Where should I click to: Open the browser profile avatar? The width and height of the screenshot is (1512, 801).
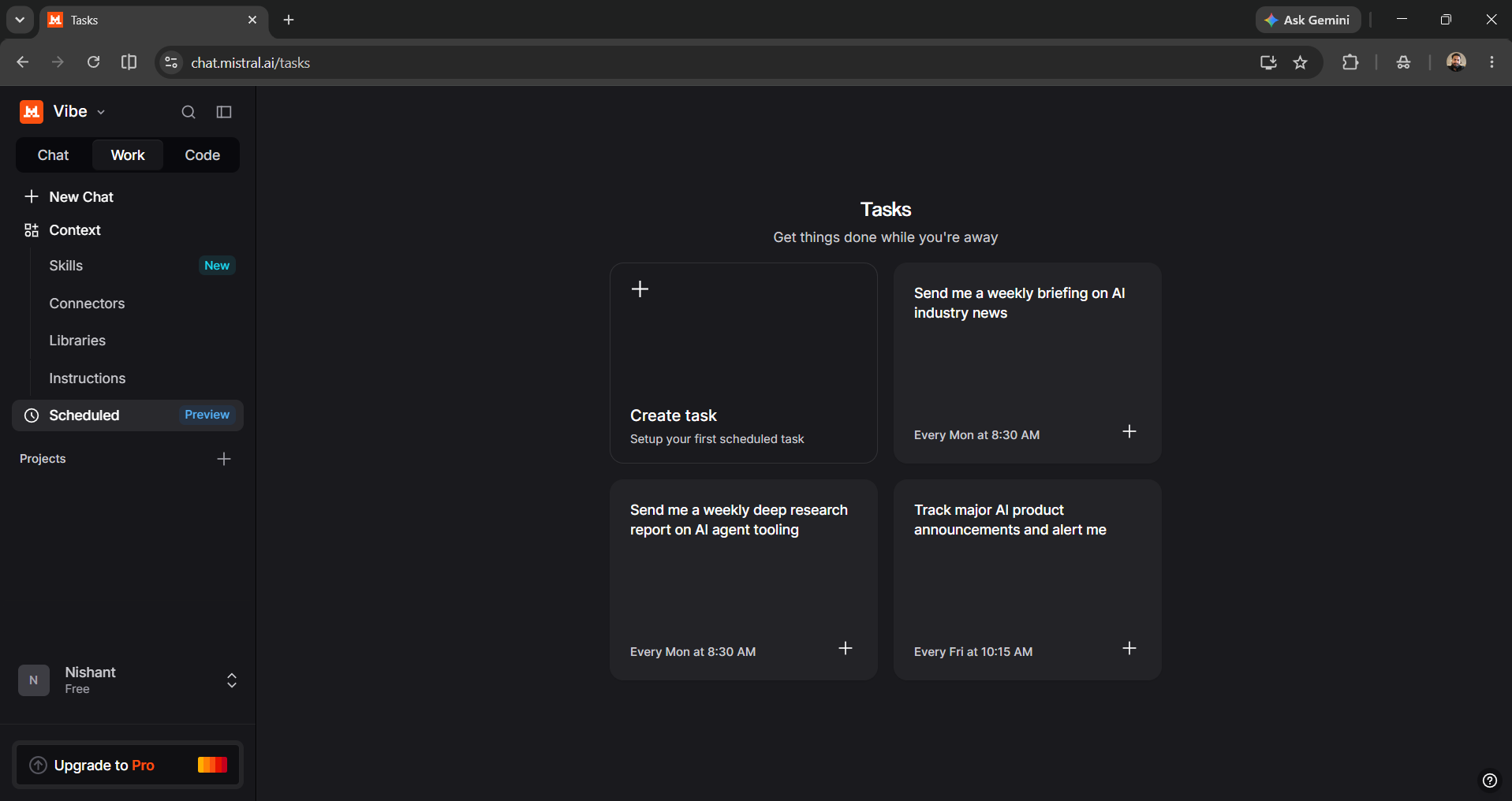[x=1456, y=62]
